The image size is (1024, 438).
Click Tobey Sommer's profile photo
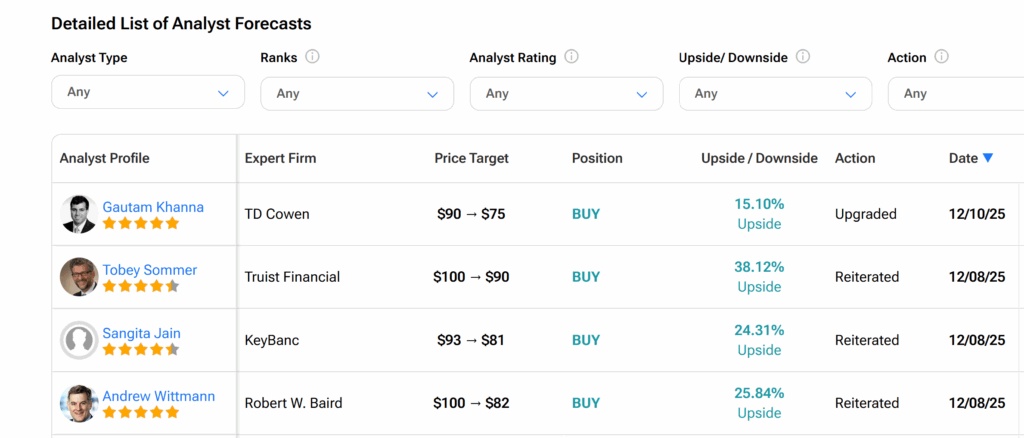pos(78,277)
